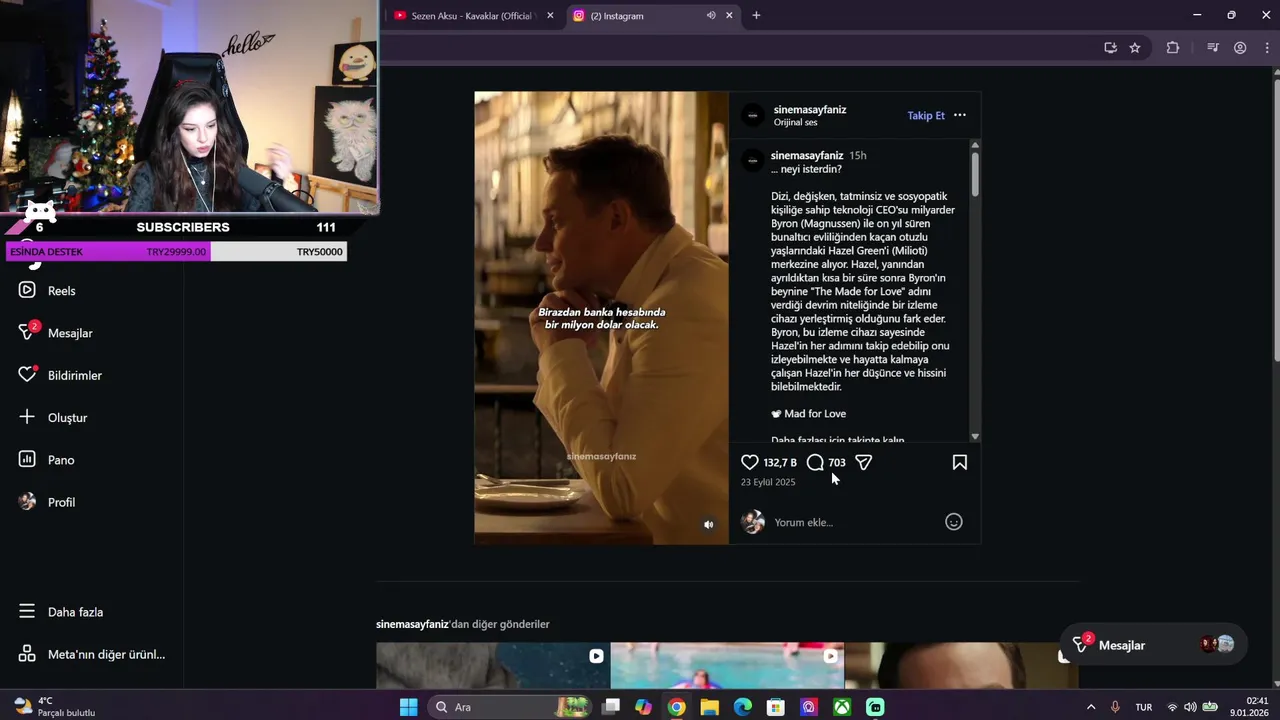
Task: Click the Takip Et follow button
Action: [926, 115]
